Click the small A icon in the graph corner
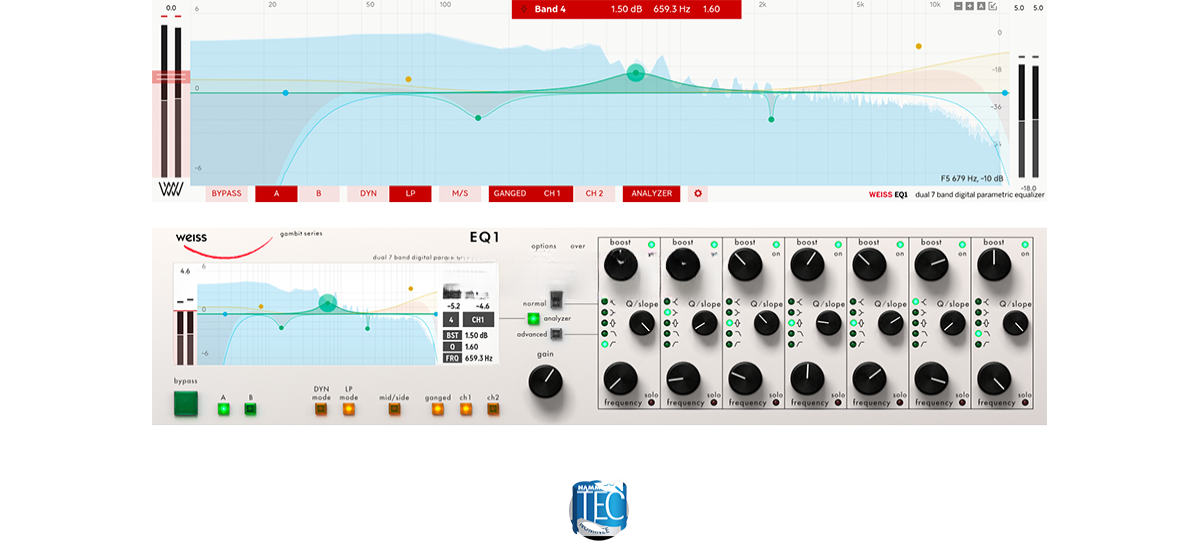Screen dimensions: 1200x547 [x=981, y=6]
